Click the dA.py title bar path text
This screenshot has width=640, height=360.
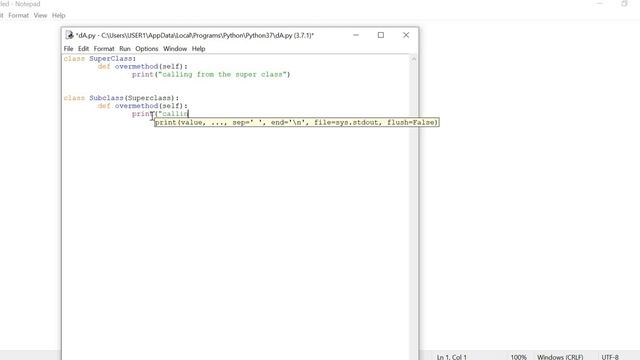tap(195, 36)
